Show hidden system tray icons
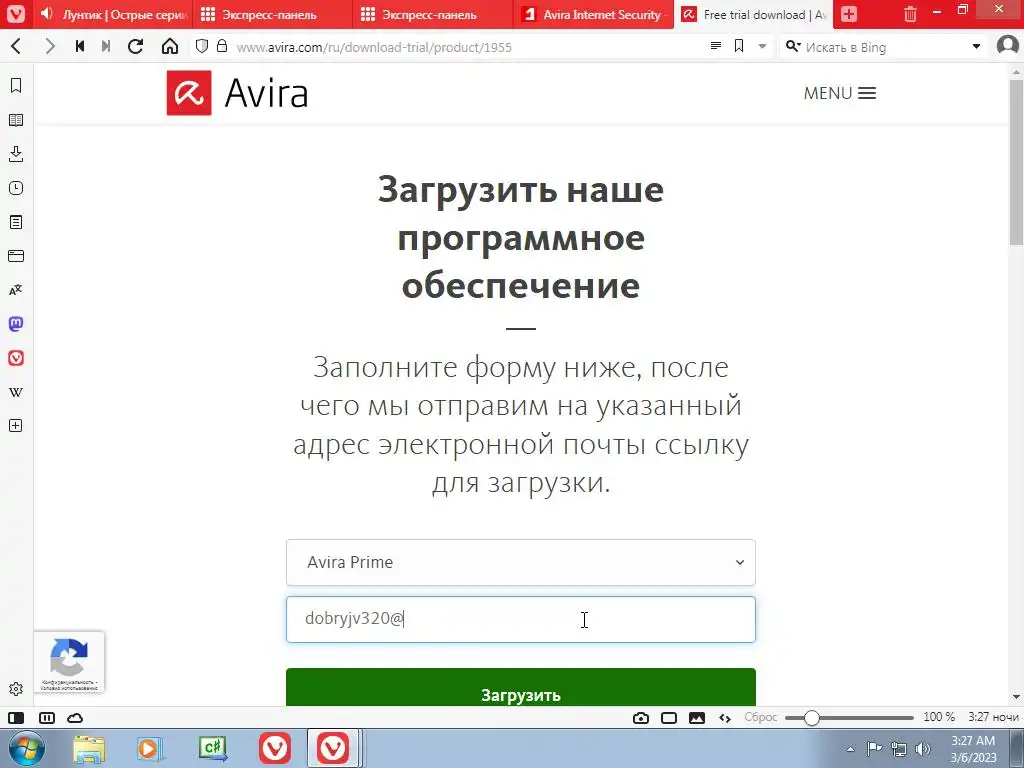 (850, 749)
